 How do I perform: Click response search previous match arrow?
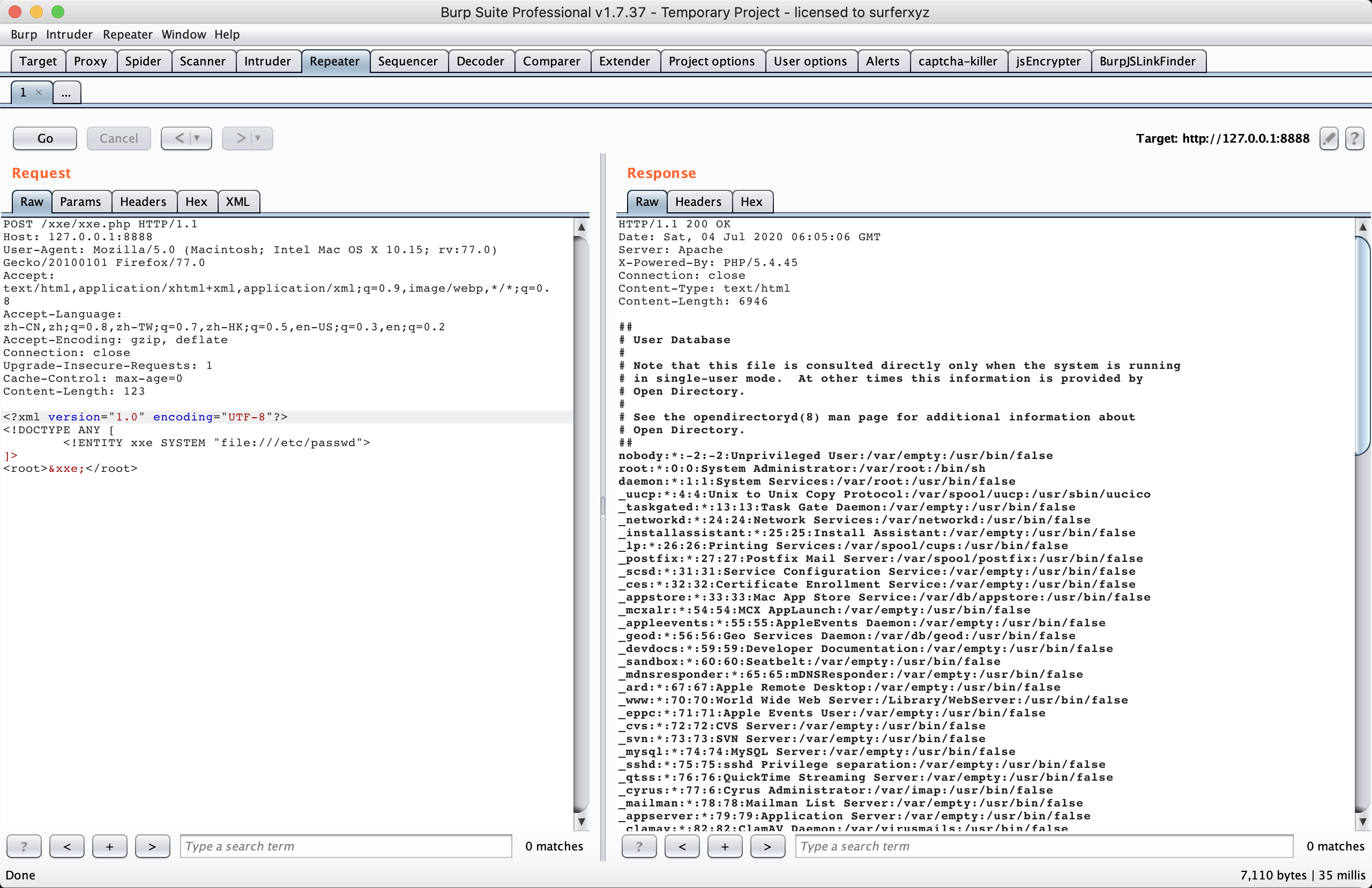pyautogui.click(x=682, y=846)
